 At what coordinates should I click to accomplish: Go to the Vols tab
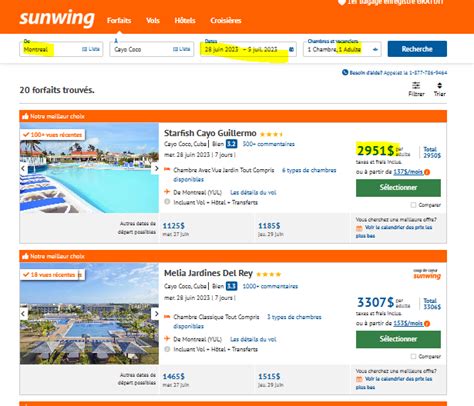pos(153,21)
